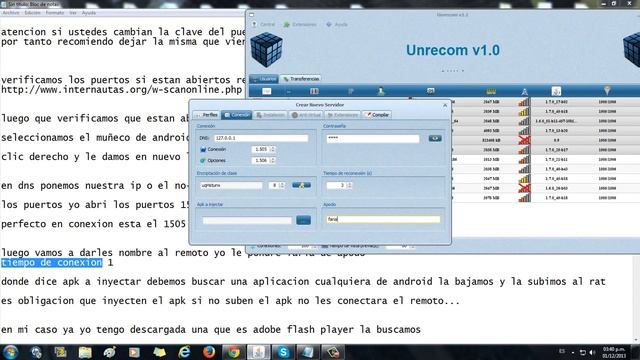Launch Internet Explorer from taskbar
Screen dimensions: 640x360
[x=184, y=352]
